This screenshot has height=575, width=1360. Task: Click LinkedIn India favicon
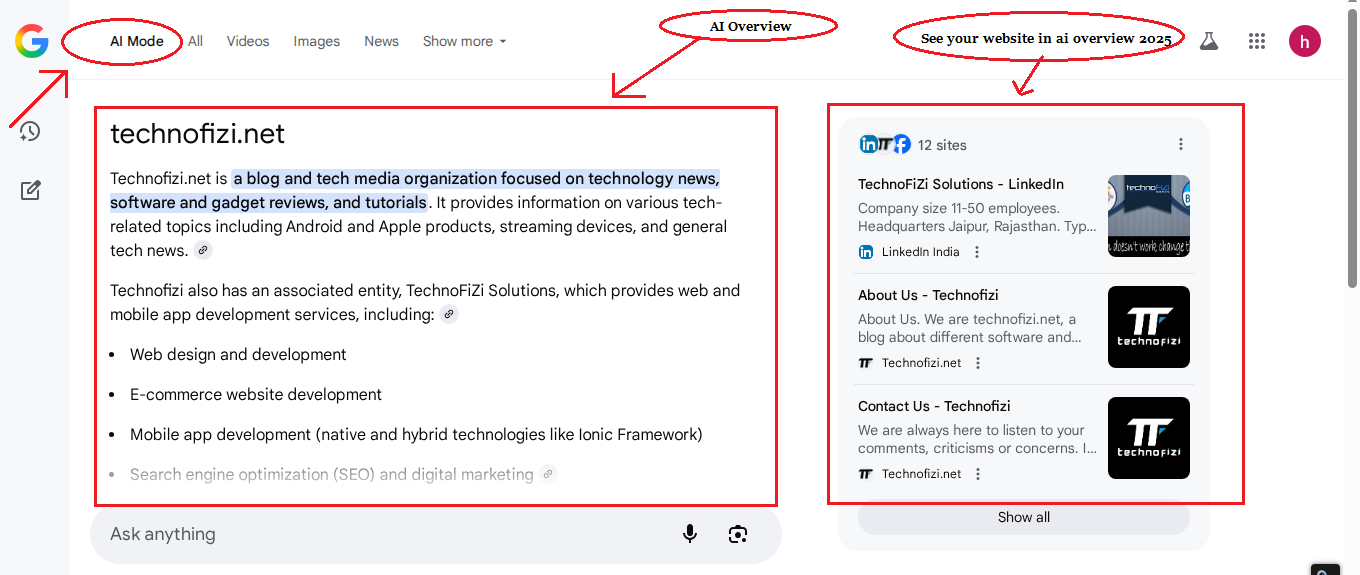[866, 252]
